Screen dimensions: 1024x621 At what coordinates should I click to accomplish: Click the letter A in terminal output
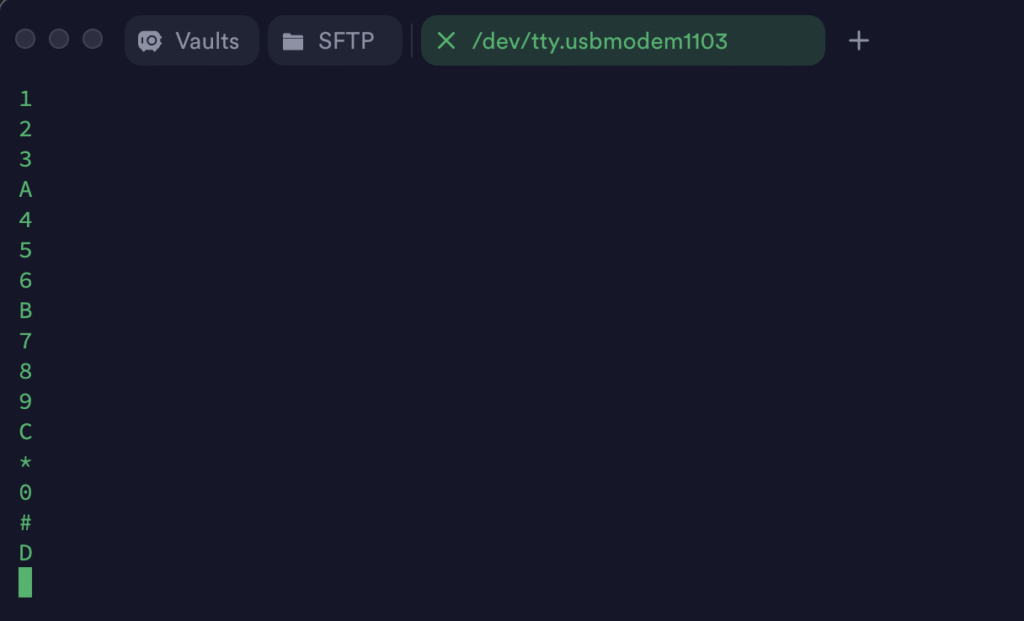[25, 189]
